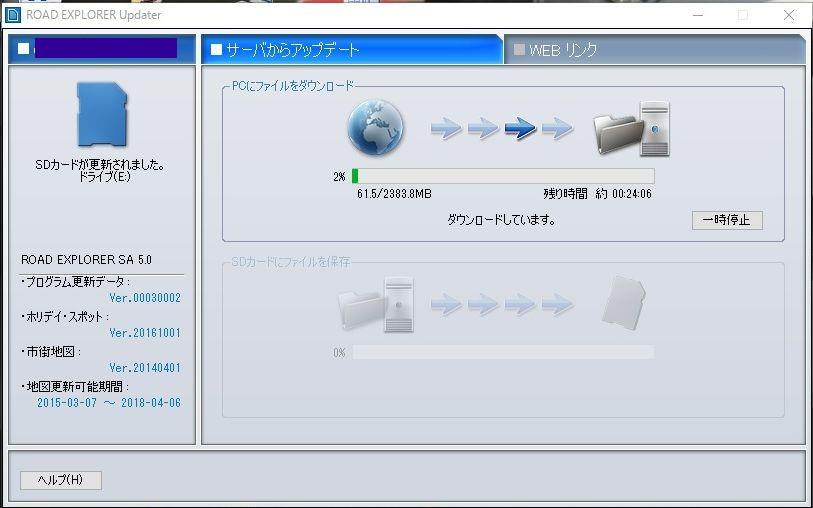Screen dimensions: 813x508
Task: Click the greyed PC folder icon in the SD save section
Action: 376,305
